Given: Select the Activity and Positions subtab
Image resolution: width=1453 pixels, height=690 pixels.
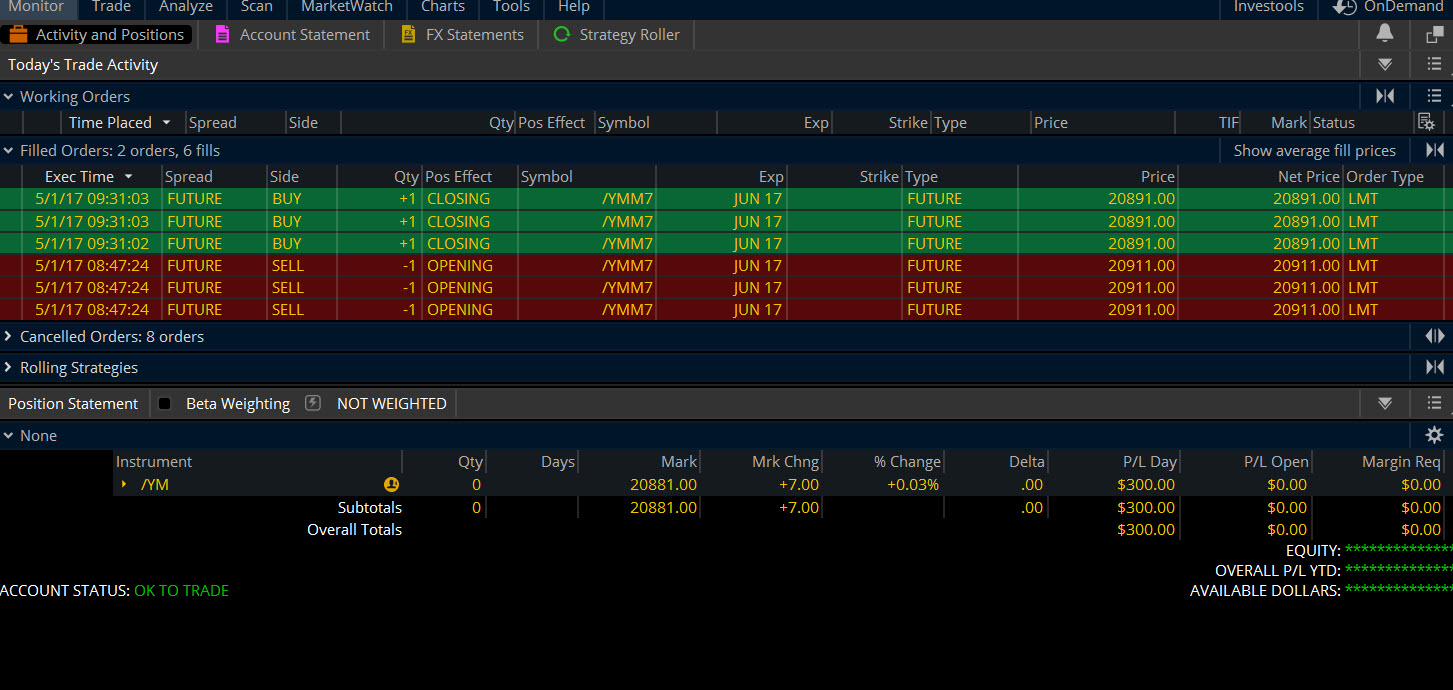Looking at the screenshot, I should click(97, 34).
